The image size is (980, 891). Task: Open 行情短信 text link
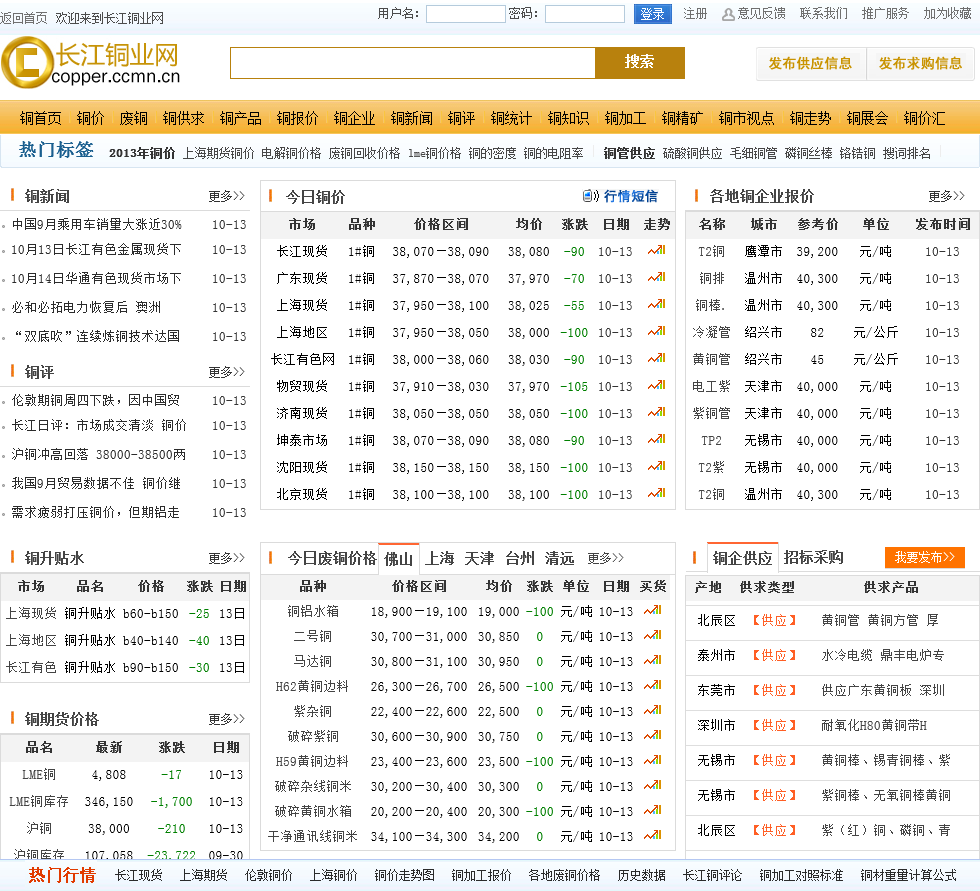(631, 196)
